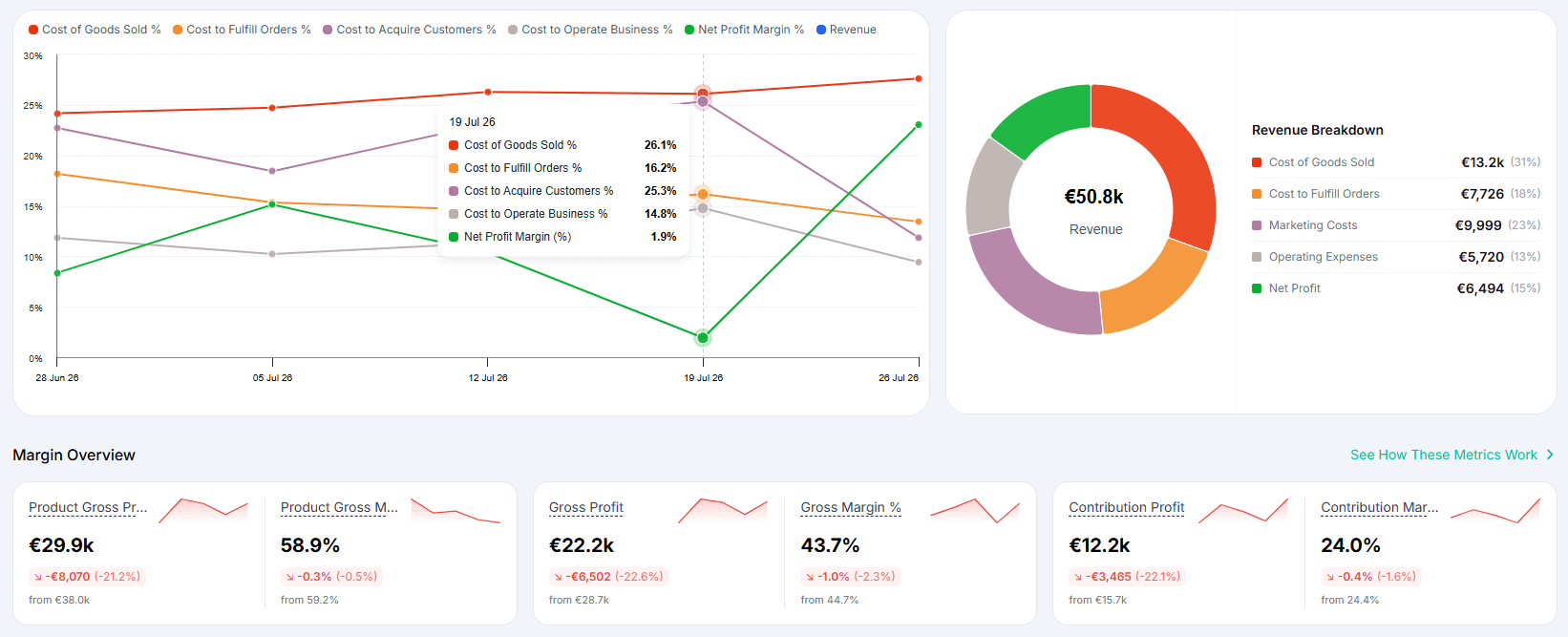Click Cost of Goods Sold breakdown row label

coord(1322,162)
